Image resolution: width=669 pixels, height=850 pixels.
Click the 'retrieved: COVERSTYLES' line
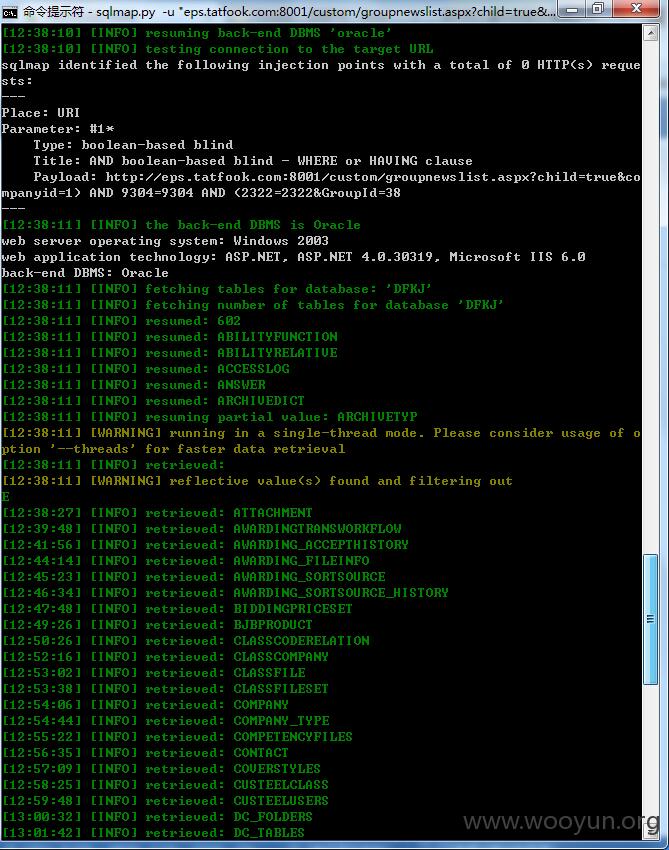point(161,769)
